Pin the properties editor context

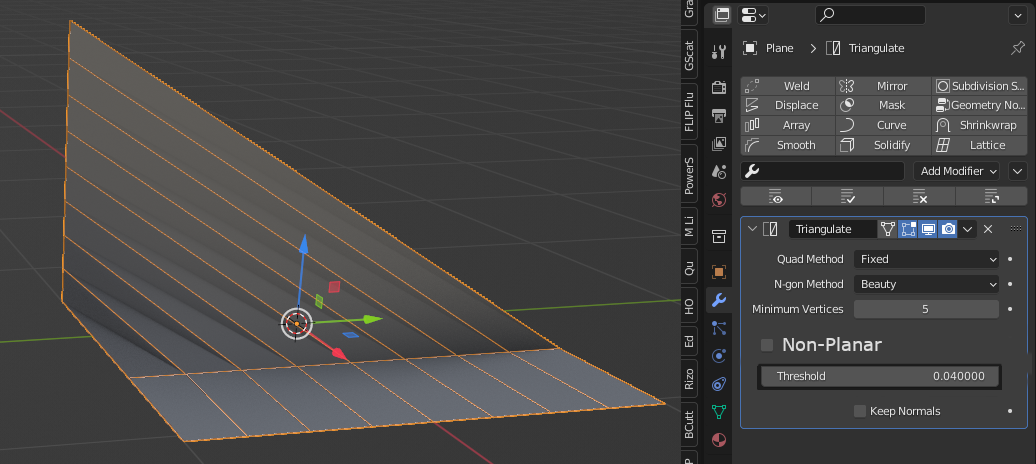tap(1018, 48)
